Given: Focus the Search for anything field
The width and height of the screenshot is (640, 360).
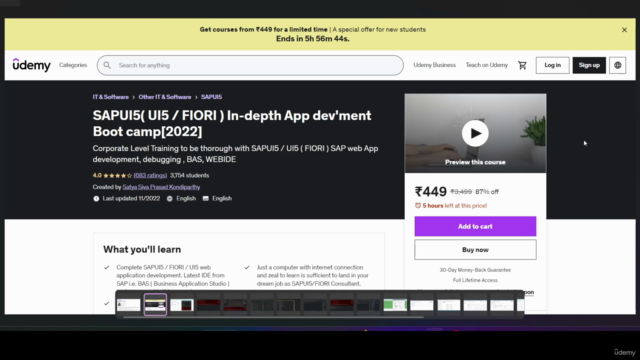Looking at the screenshot, I should [250, 65].
